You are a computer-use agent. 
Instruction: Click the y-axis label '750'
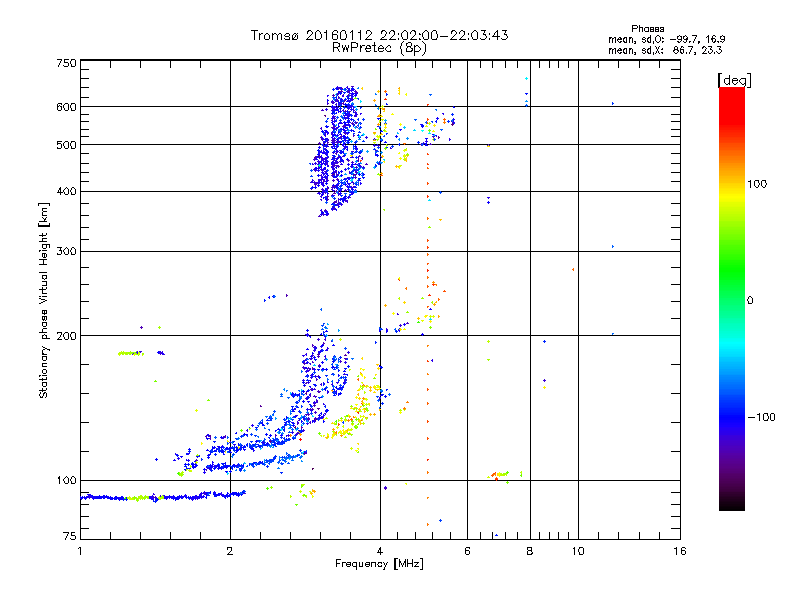[66, 63]
